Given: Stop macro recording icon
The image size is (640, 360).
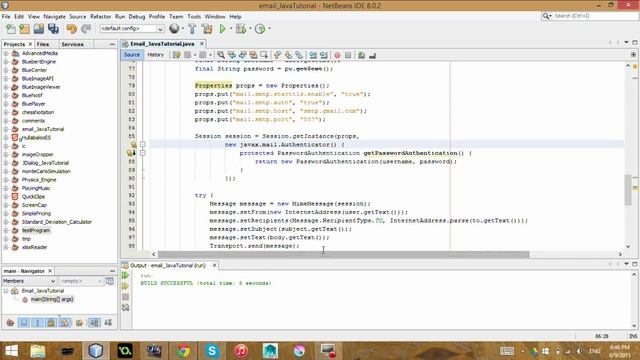Looking at the screenshot, I should [348, 55].
